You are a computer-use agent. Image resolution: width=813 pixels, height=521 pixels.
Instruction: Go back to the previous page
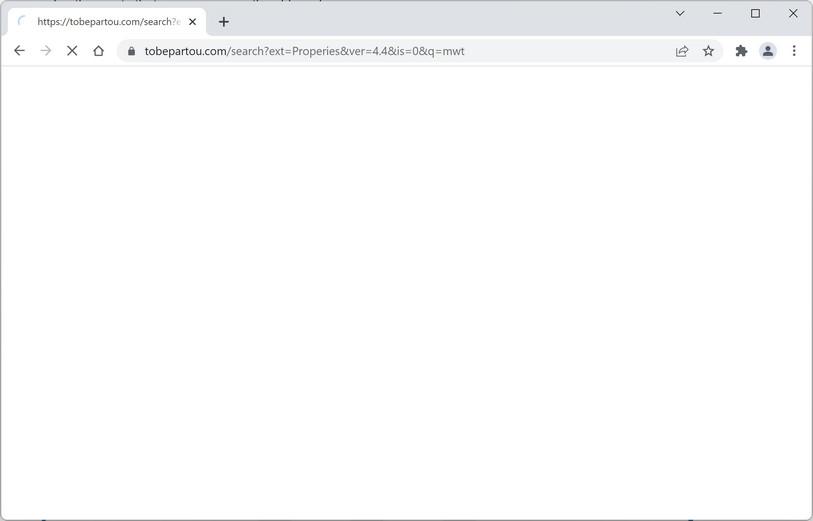pyautogui.click(x=19, y=51)
